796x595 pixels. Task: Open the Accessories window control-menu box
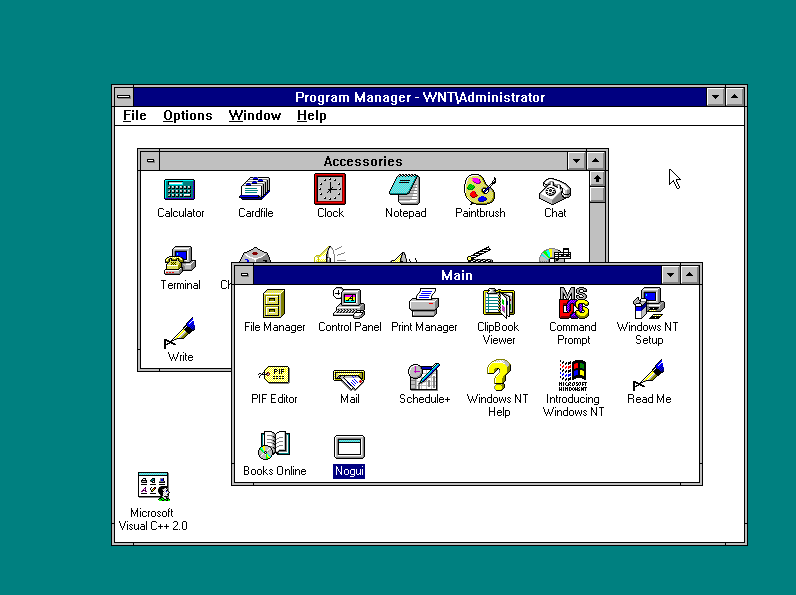150,160
